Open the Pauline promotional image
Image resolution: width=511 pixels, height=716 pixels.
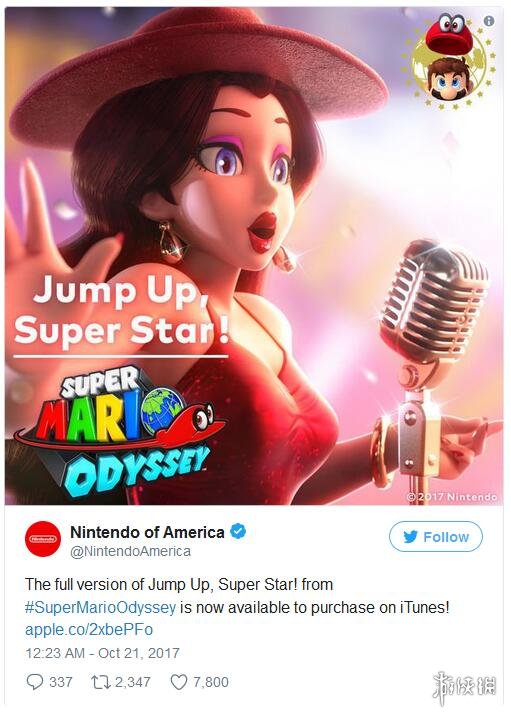(x=254, y=256)
